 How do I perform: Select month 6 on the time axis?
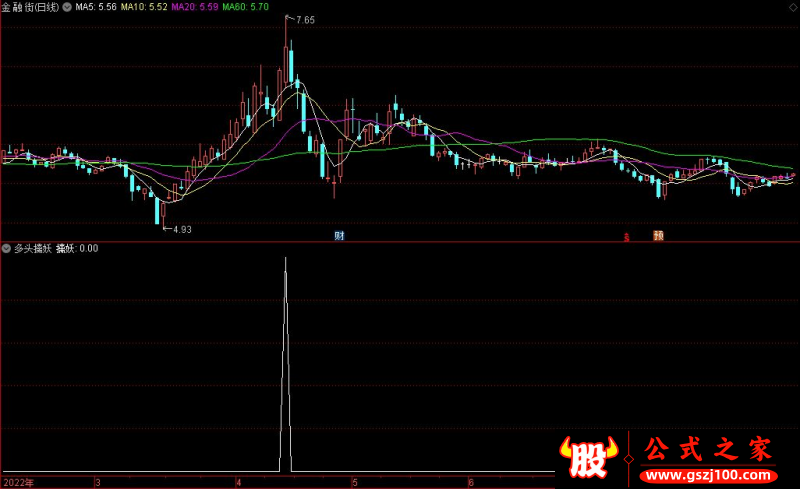[469, 482]
